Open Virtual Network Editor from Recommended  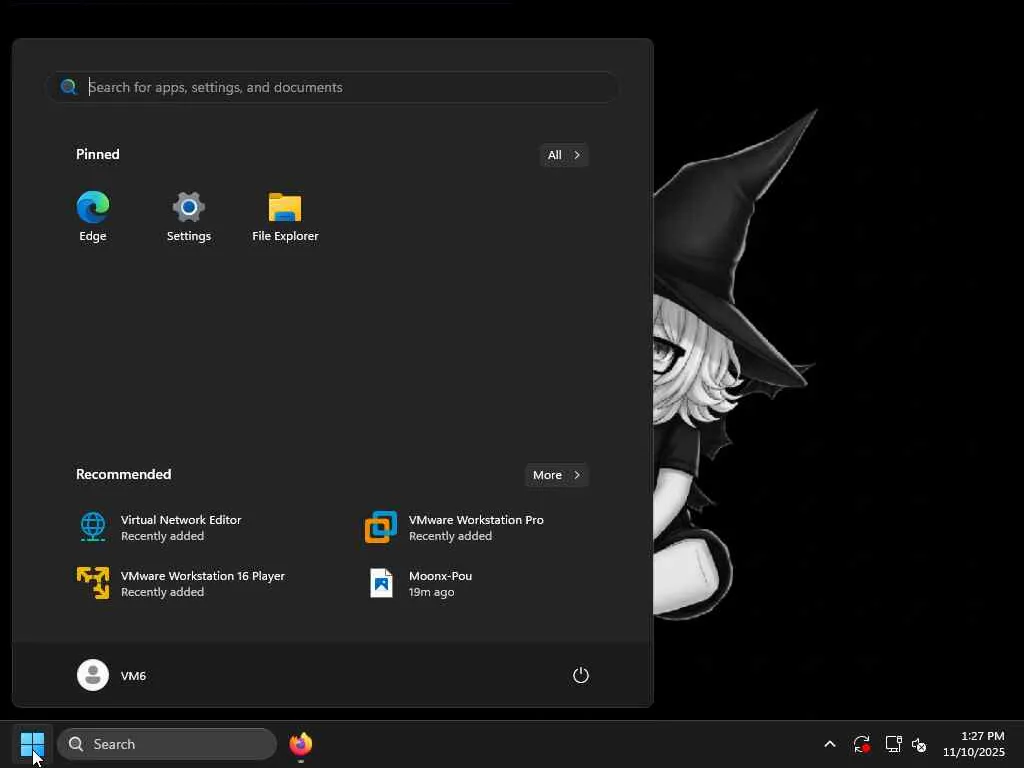(x=159, y=528)
